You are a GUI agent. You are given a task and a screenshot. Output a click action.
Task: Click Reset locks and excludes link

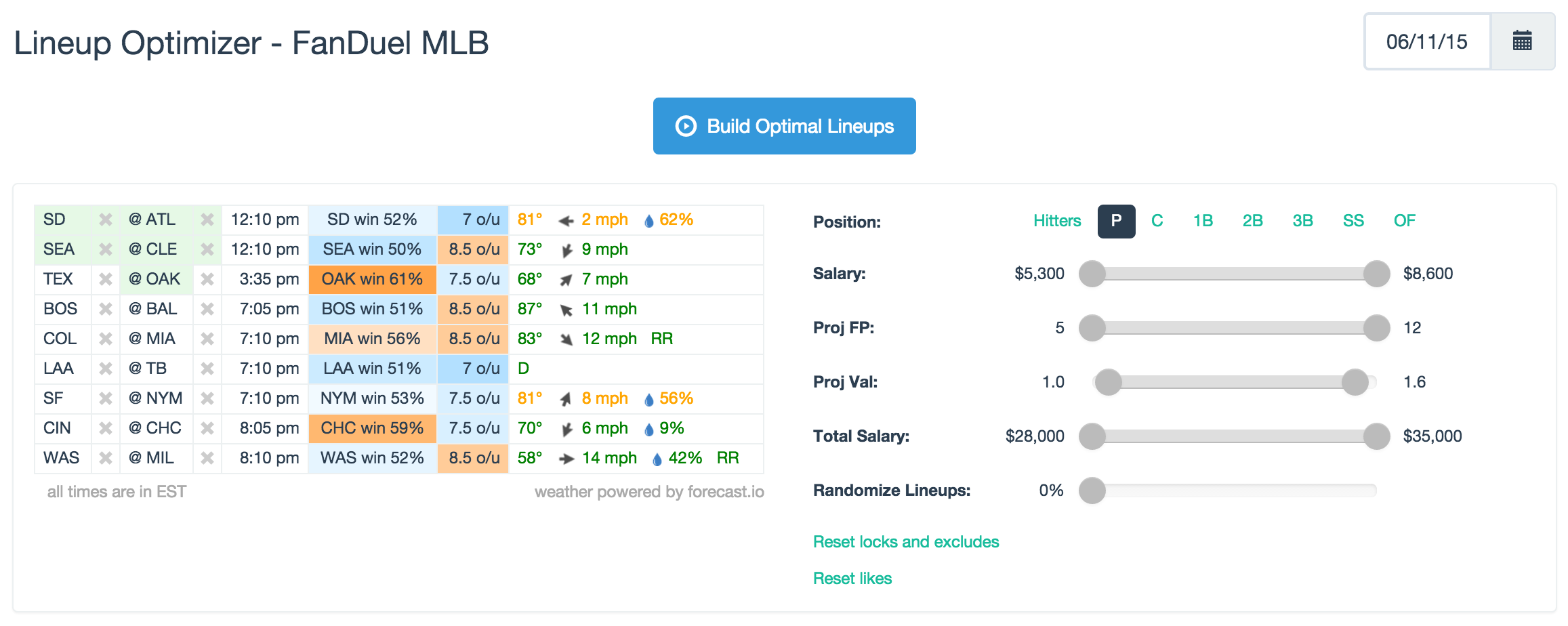(x=906, y=542)
